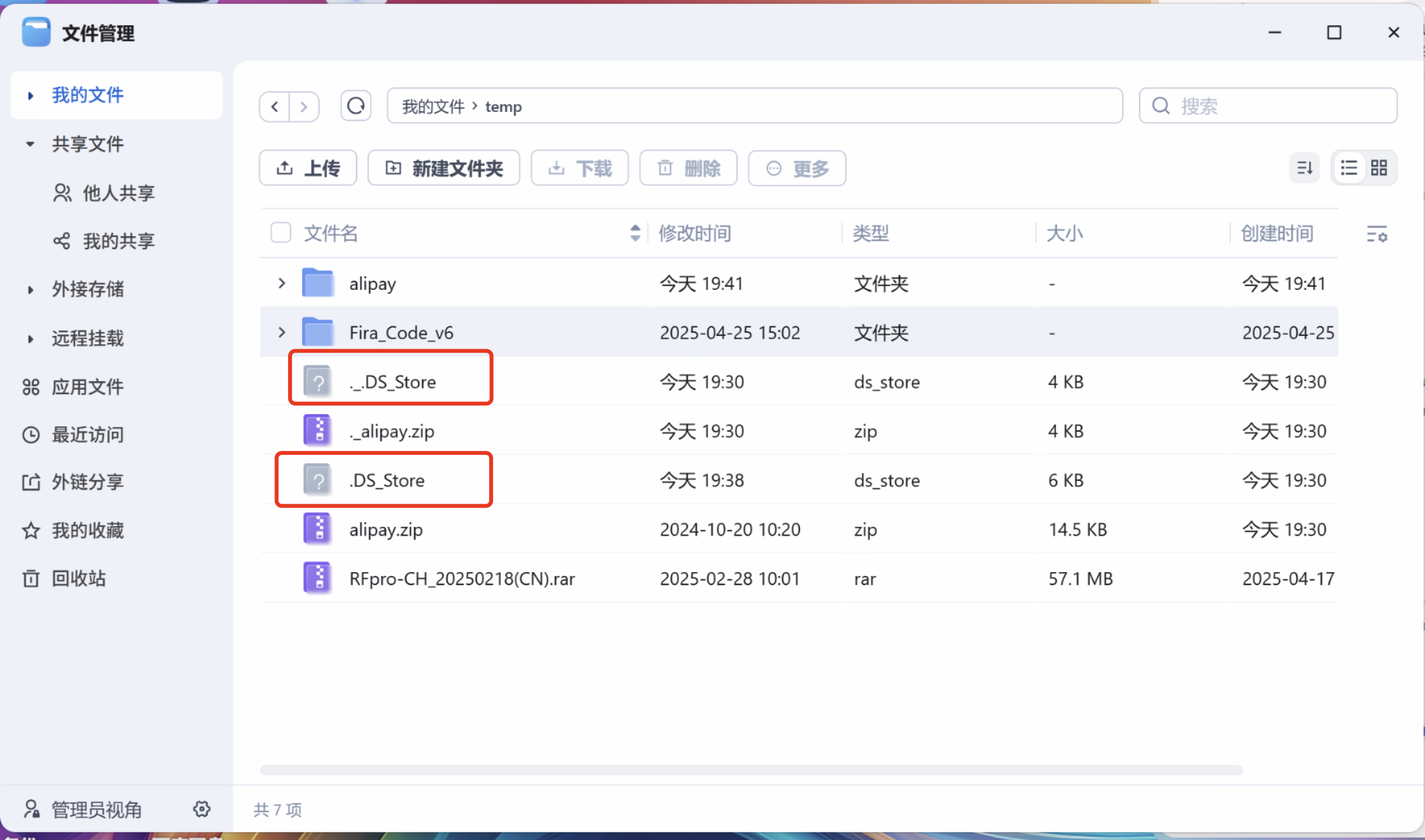This screenshot has width=1425, height=840.
Task: Click the horizontal scrollbar at list bottom
Action: click(751, 770)
